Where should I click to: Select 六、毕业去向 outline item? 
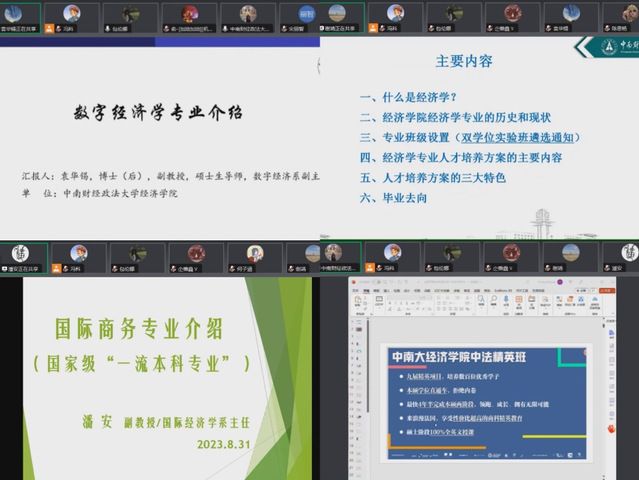[x=394, y=198]
